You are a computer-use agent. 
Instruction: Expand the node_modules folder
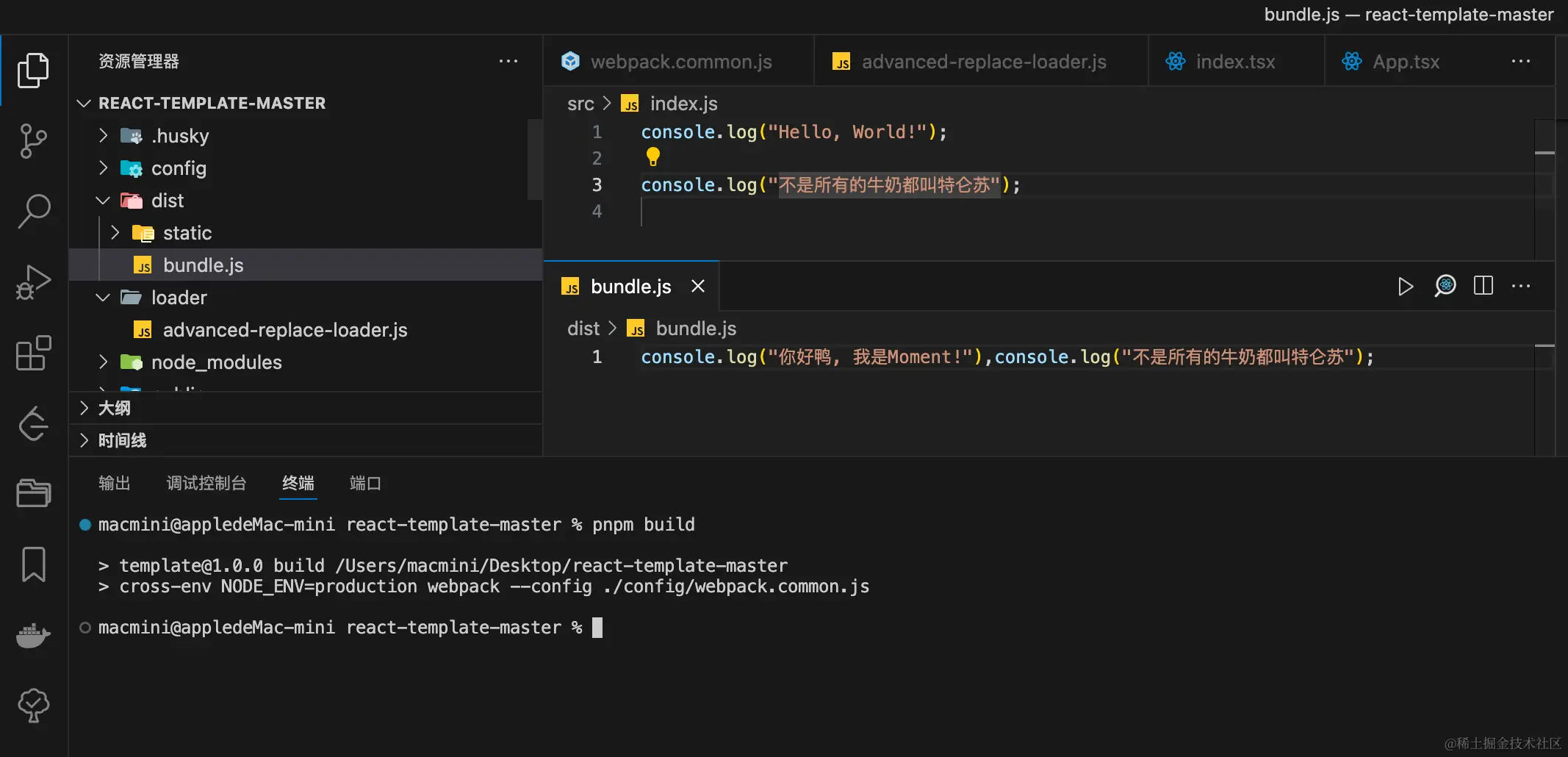tap(104, 362)
